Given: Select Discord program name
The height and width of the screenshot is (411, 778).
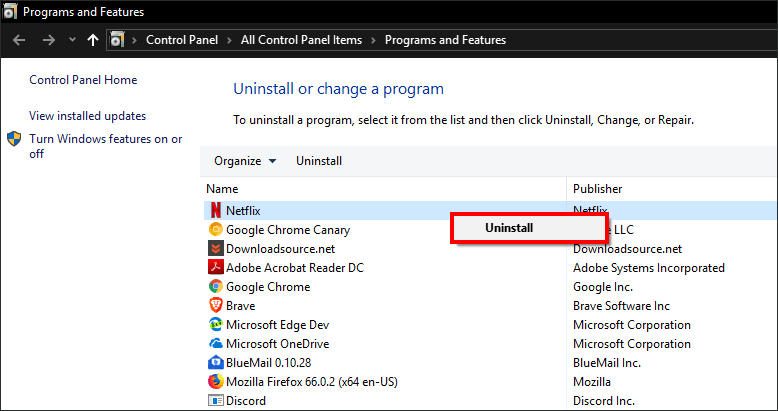Looking at the screenshot, I should pyautogui.click(x=246, y=401).
